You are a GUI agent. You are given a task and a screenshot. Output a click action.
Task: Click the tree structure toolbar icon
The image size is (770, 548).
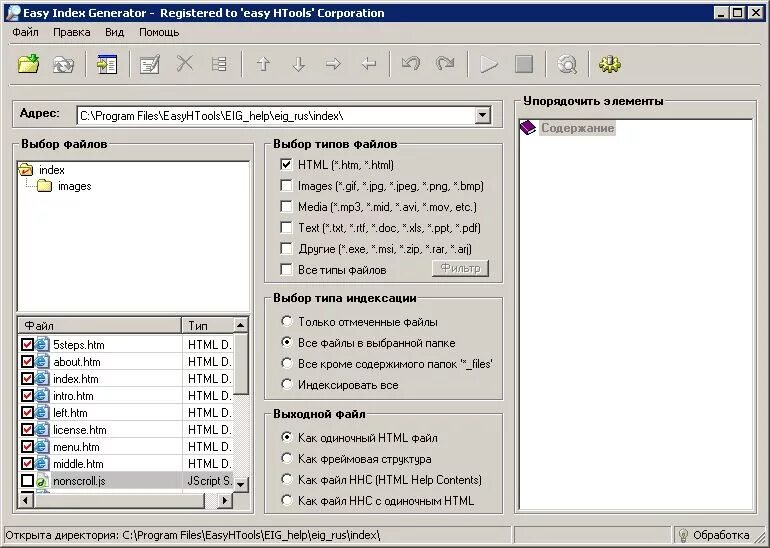tap(219, 64)
